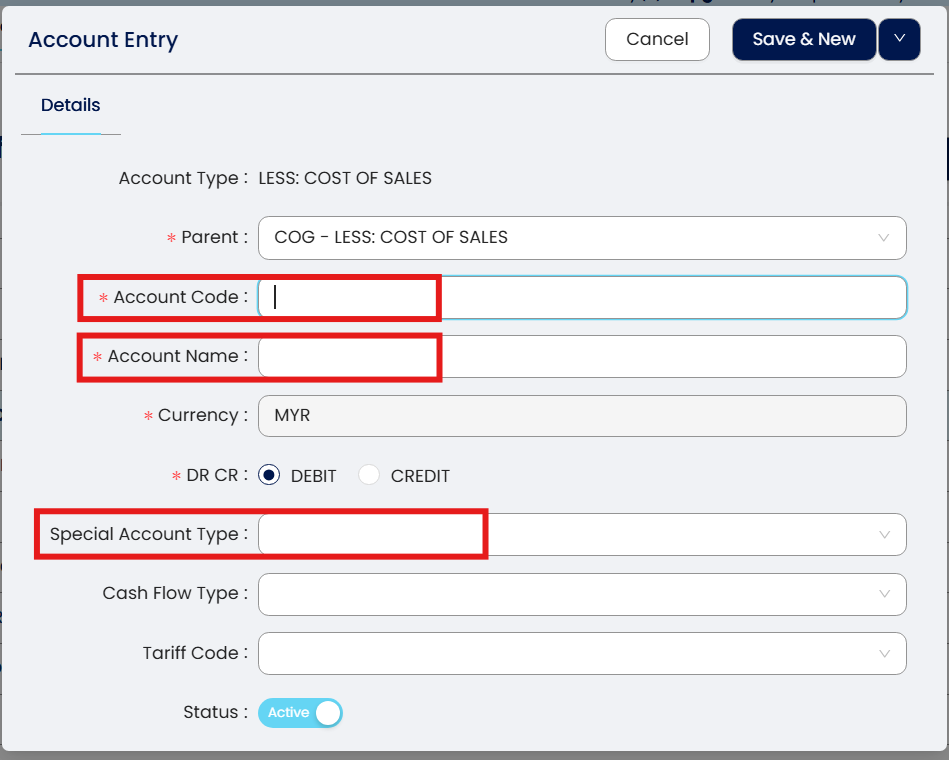Click the Special Account Type chevron icon
The image size is (949, 760).
[x=884, y=534]
